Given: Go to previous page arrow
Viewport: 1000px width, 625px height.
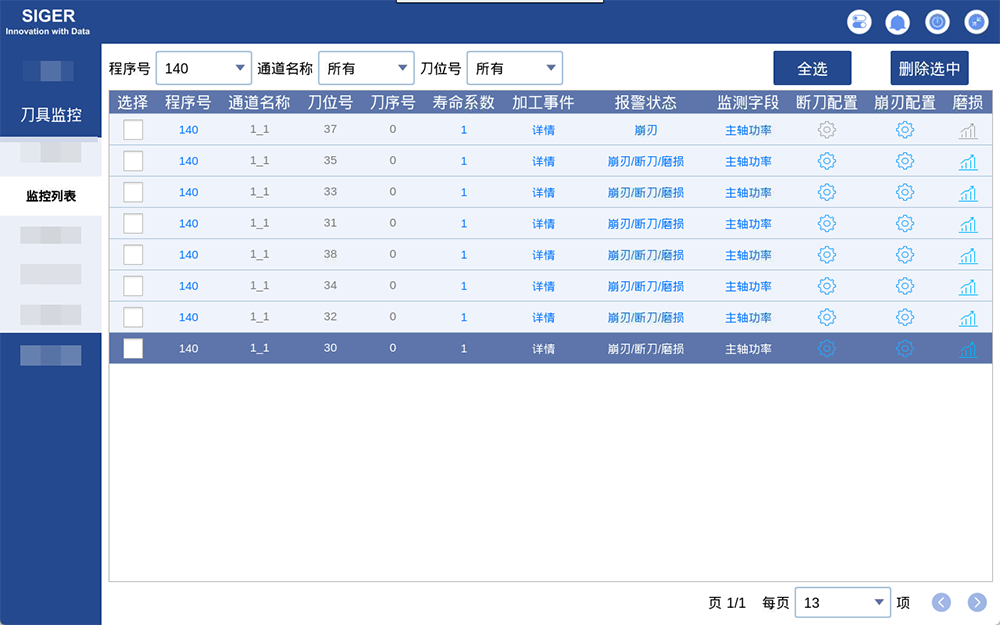Looking at the screenshot, I should pyautogui.click(x=941, y=602).
